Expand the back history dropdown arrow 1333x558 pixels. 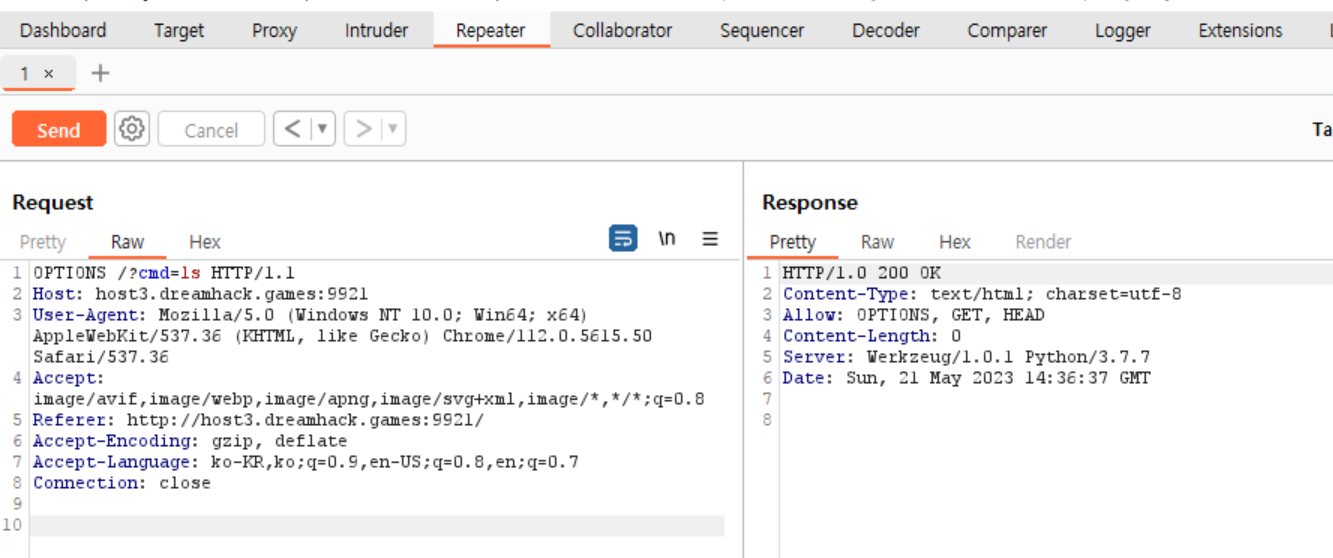tap(322, 129)
